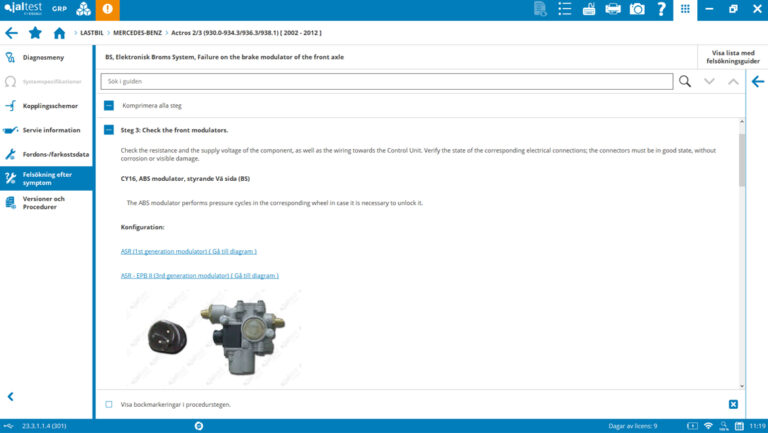The width and height of the screenshot is (768, 433).
Task: Click the Jaltest logo
Action: click(x=23, y=8)
